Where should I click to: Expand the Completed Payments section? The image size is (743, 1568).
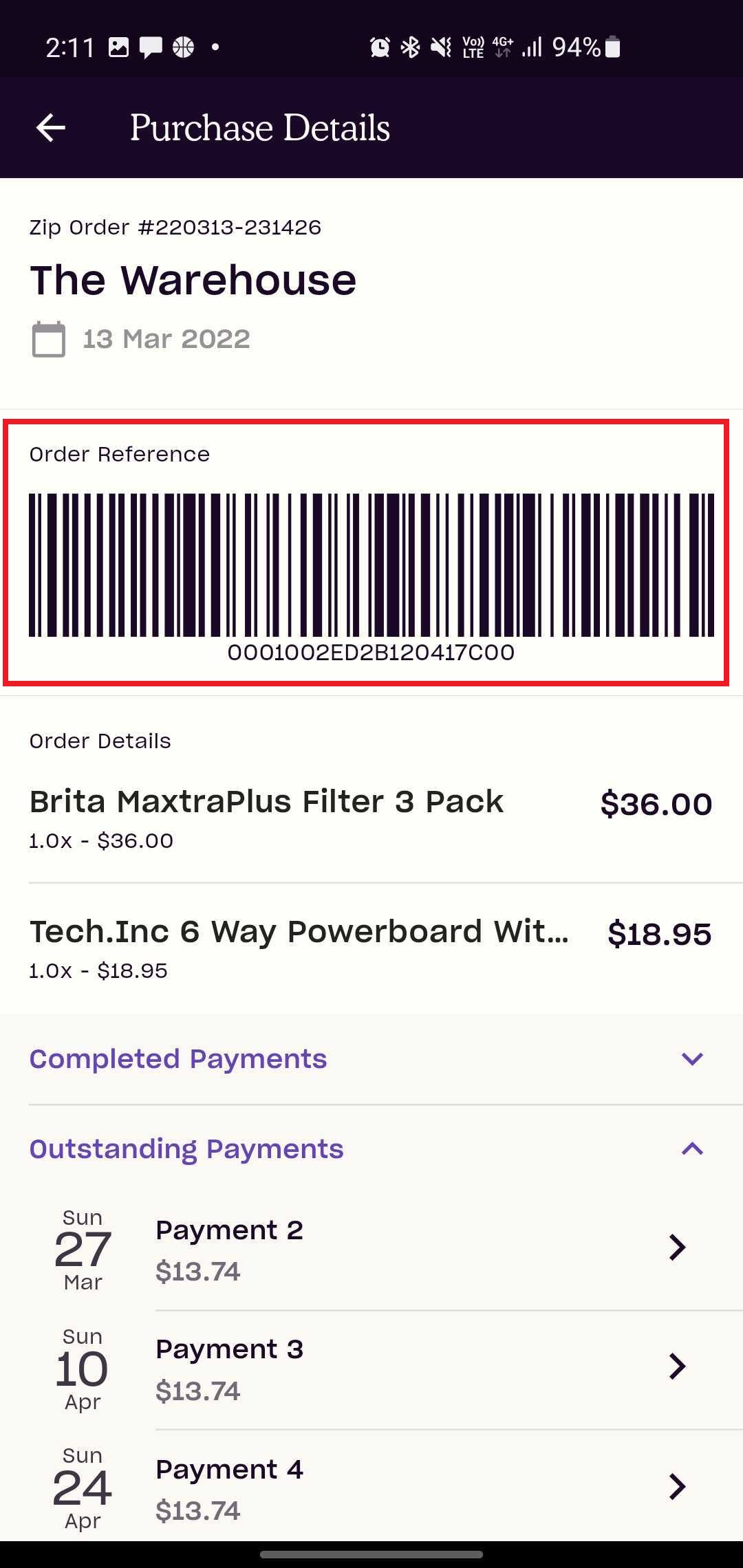point(371,1059)
